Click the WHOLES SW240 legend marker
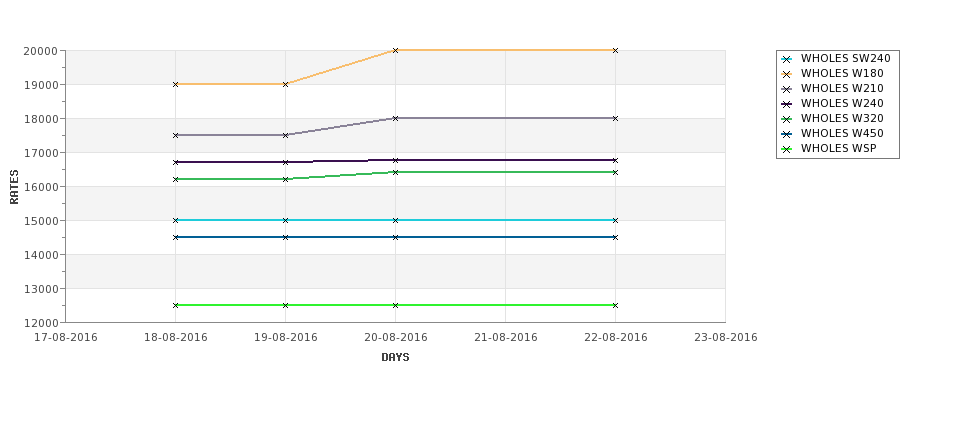975x429 pixels. pyautogui.click(x=787, y=59)
